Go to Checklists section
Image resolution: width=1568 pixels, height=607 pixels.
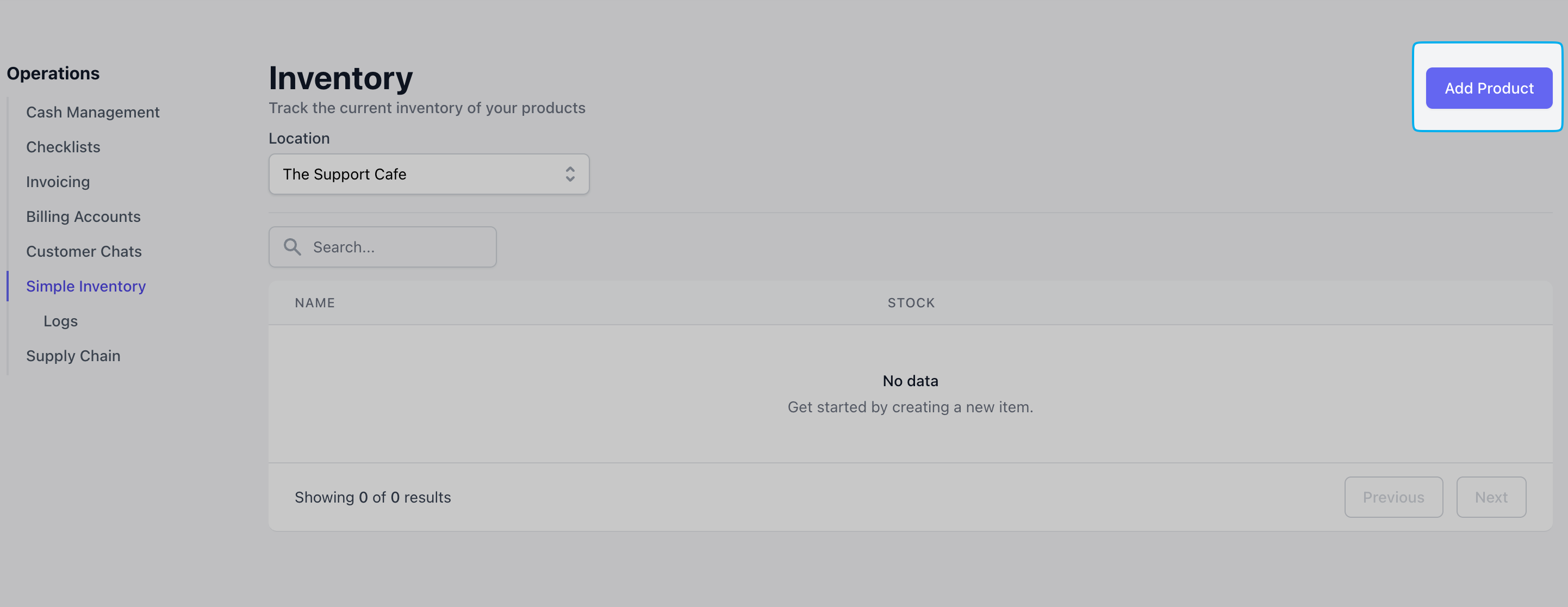point(63,147)
